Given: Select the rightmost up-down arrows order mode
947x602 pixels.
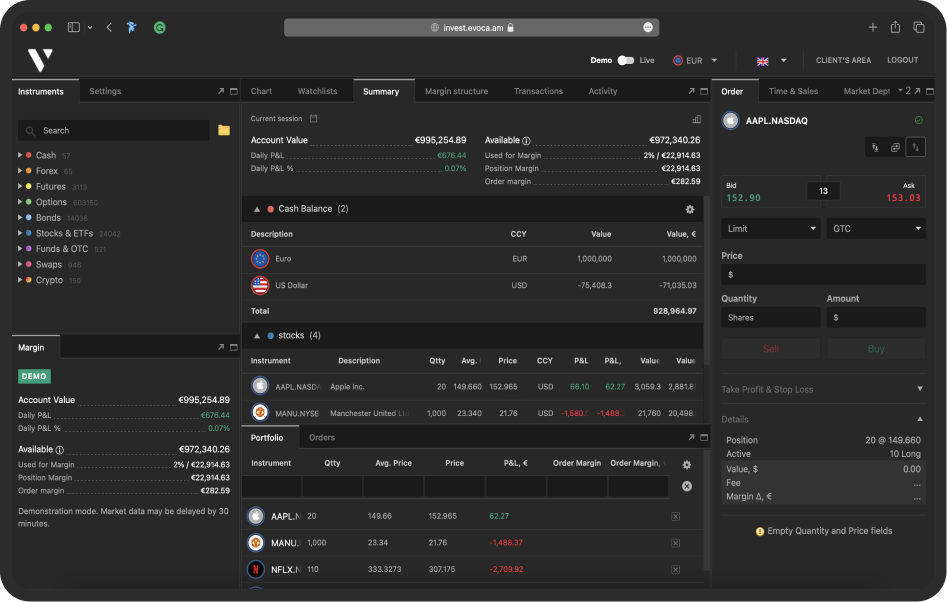Looking at the screenshot, I should click(916, 147).
